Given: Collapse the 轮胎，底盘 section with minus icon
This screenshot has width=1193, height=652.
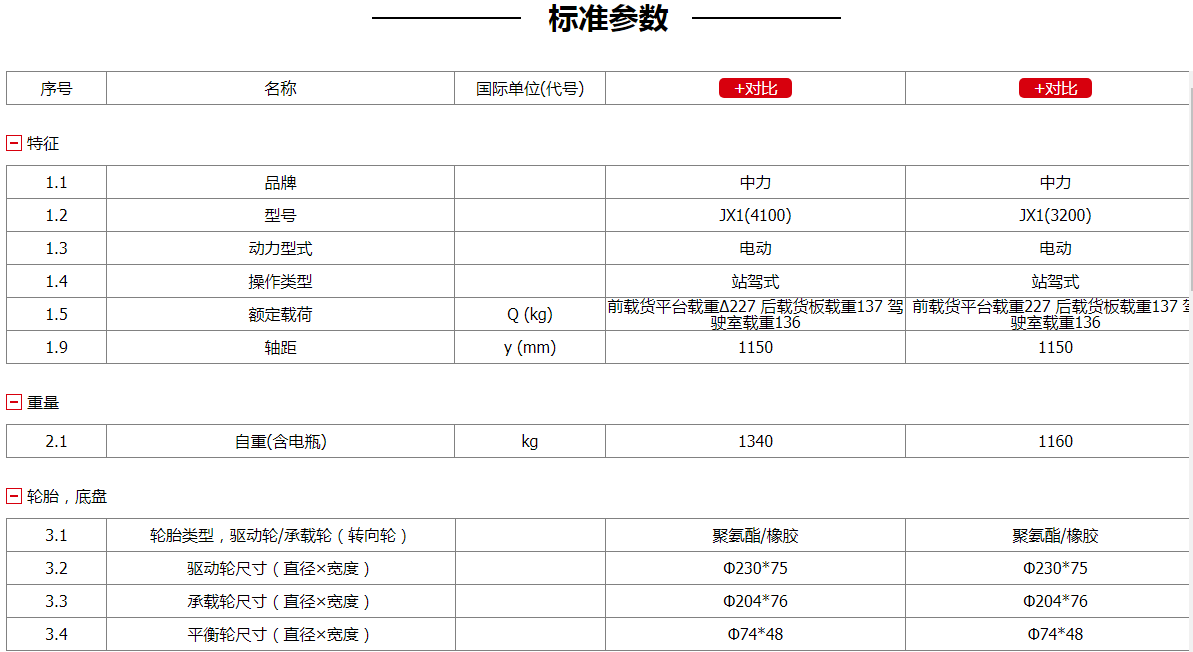Looking at the screenshot, I should click(x=14, y=496).
